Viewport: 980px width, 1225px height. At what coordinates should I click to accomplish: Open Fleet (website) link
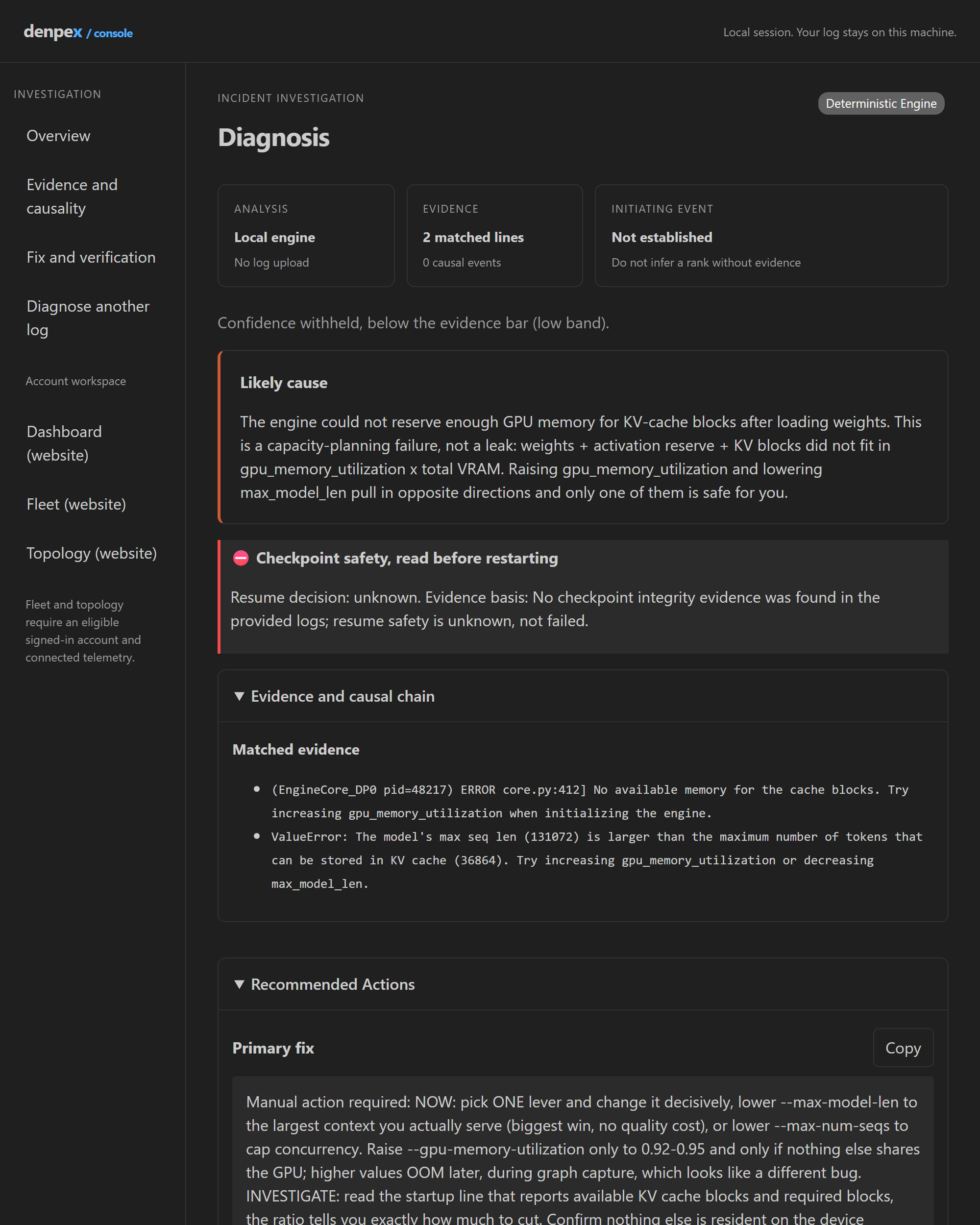(76, 504)
